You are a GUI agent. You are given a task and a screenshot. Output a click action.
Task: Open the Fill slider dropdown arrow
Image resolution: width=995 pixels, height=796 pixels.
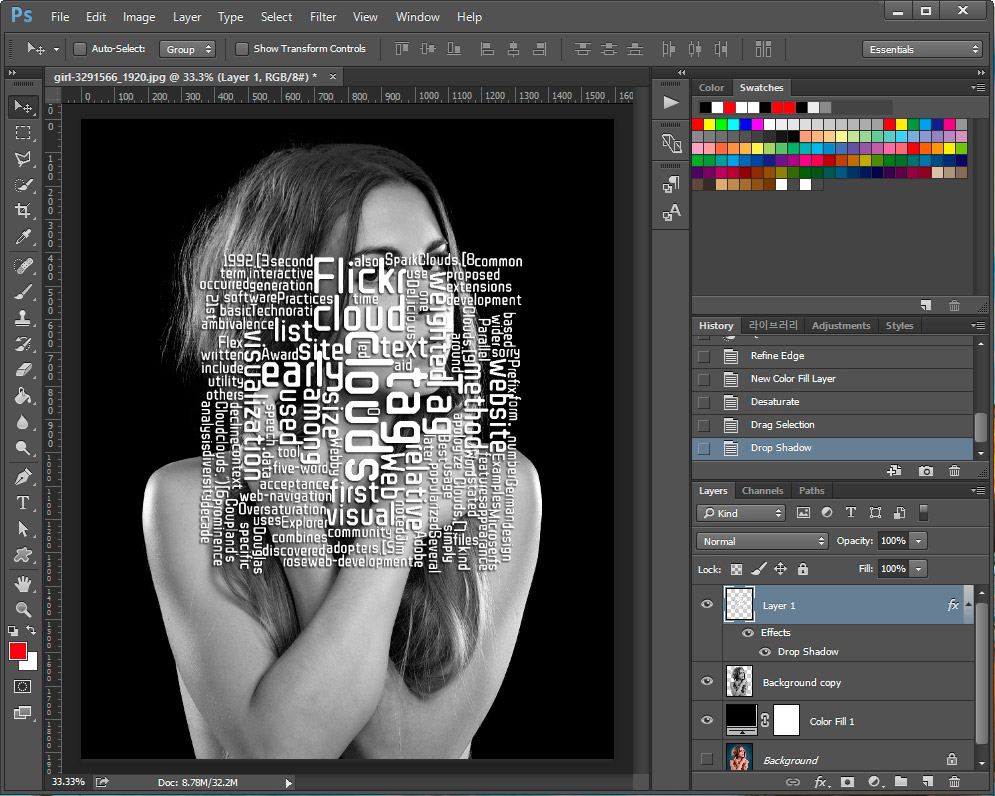coord(918,569)
